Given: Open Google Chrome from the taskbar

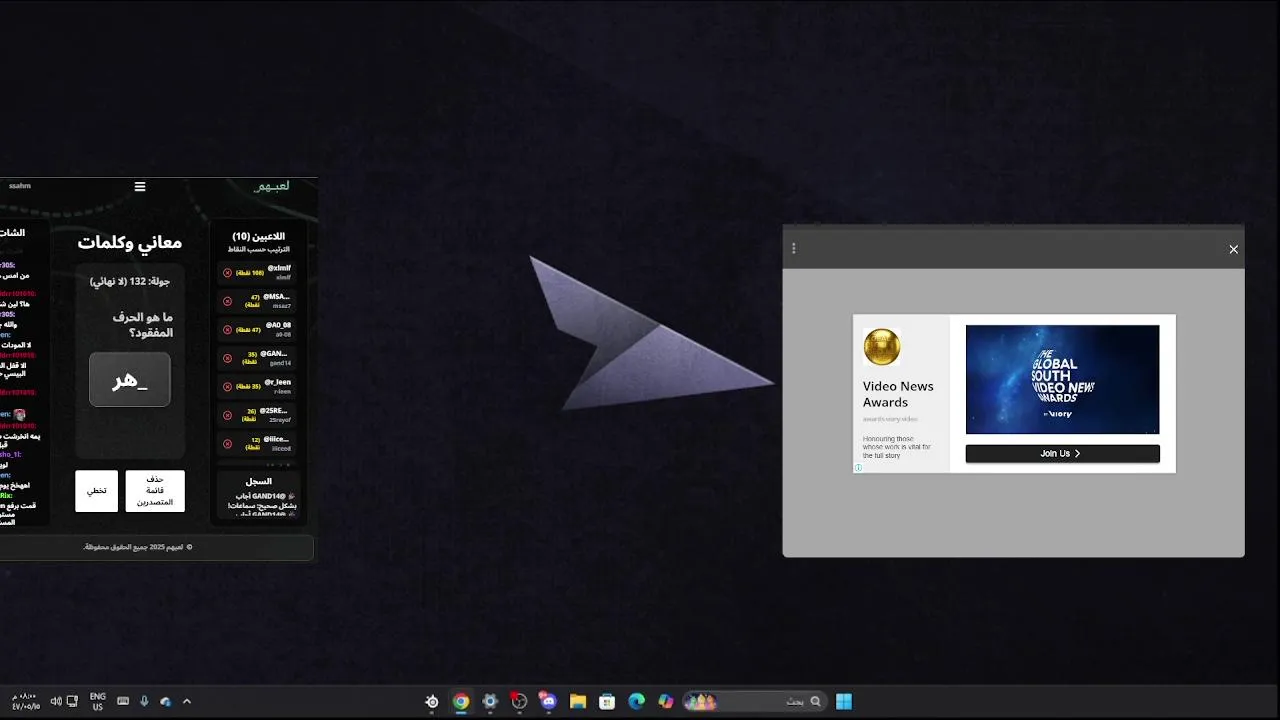Looking at the screenshot, I should (x=461, y=702).
